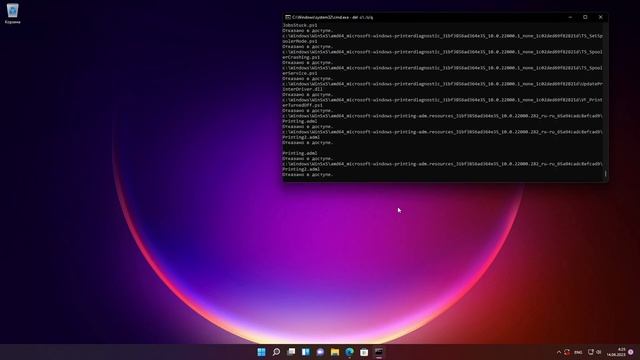
Task: Open the volume tray icon
Action: pos(599,352)
